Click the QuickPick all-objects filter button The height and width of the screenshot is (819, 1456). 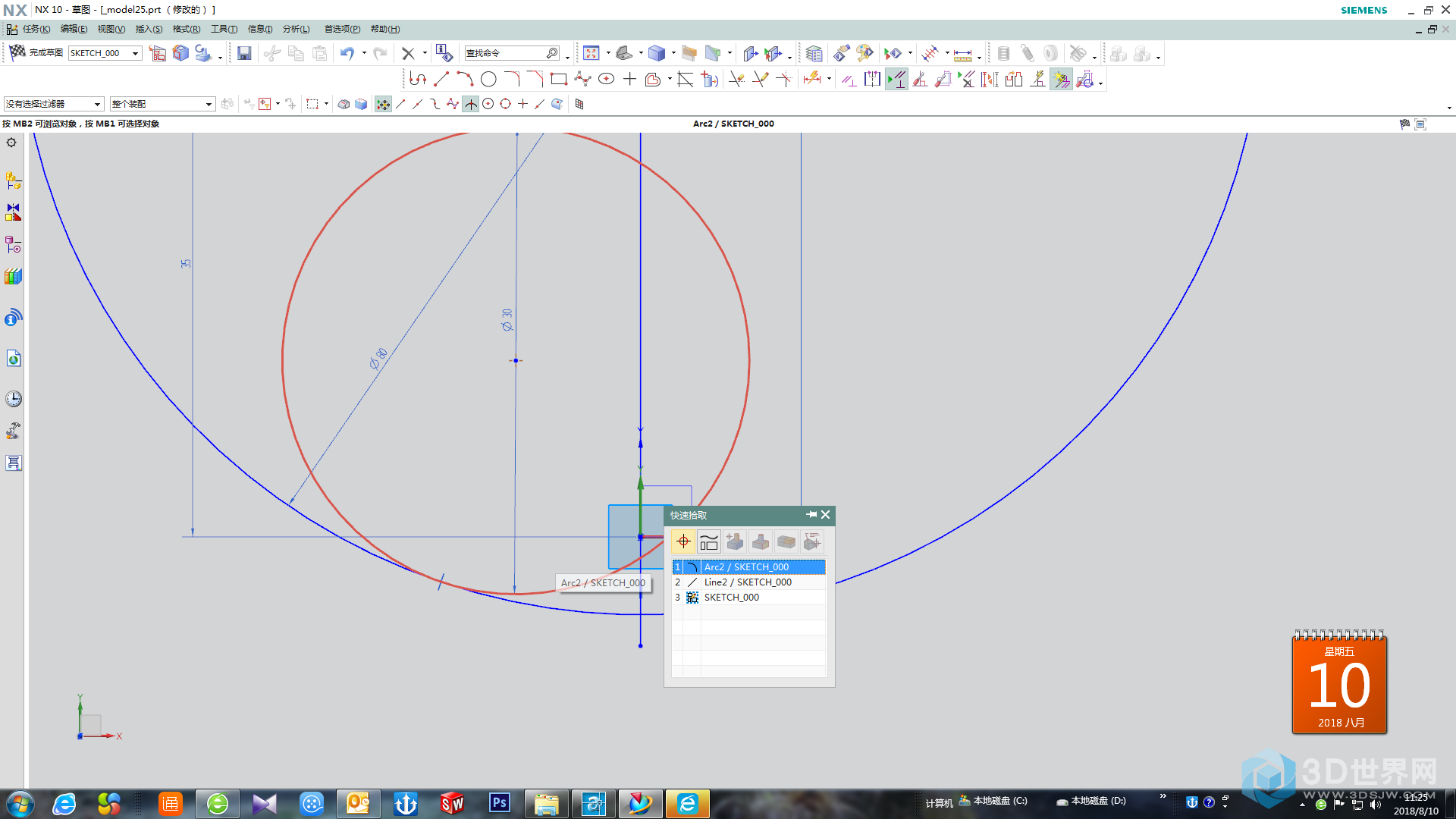(x=683, y=541)
